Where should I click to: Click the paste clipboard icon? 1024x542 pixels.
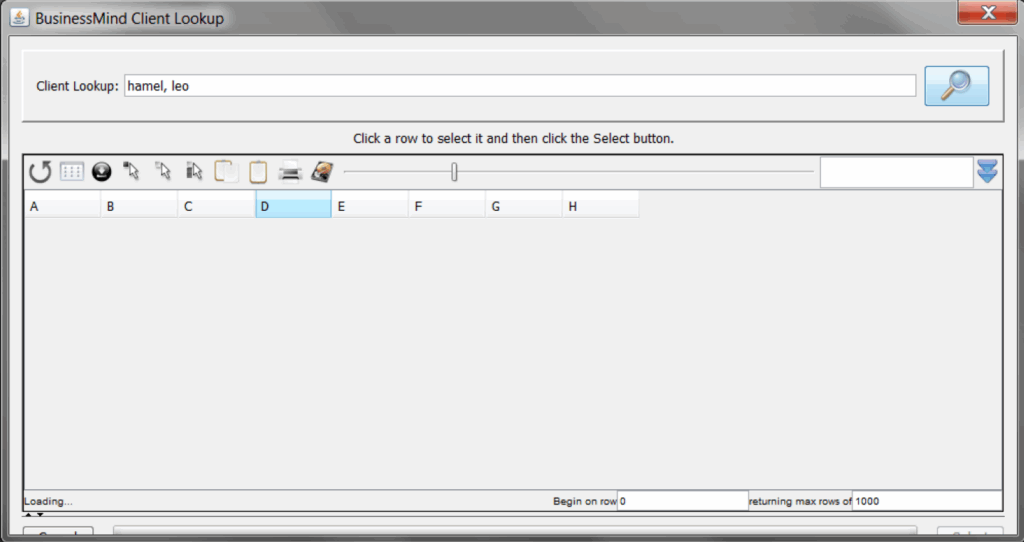click(x=258, y=172)
